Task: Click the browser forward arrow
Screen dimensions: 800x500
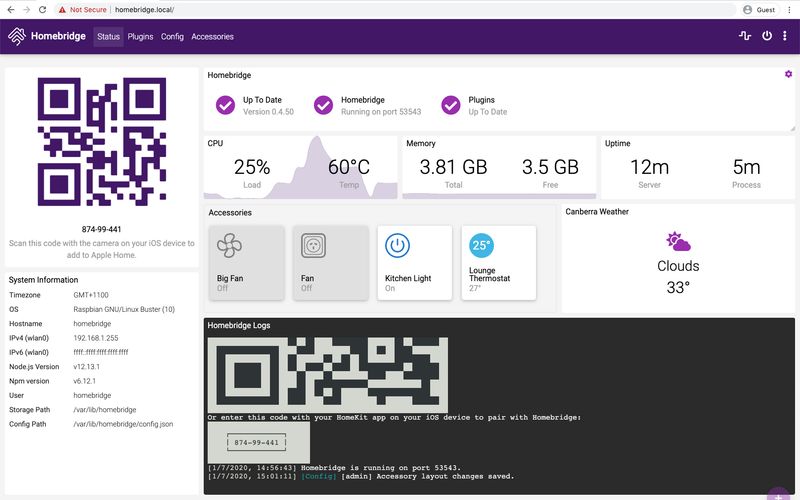Action: click(27, 9)
